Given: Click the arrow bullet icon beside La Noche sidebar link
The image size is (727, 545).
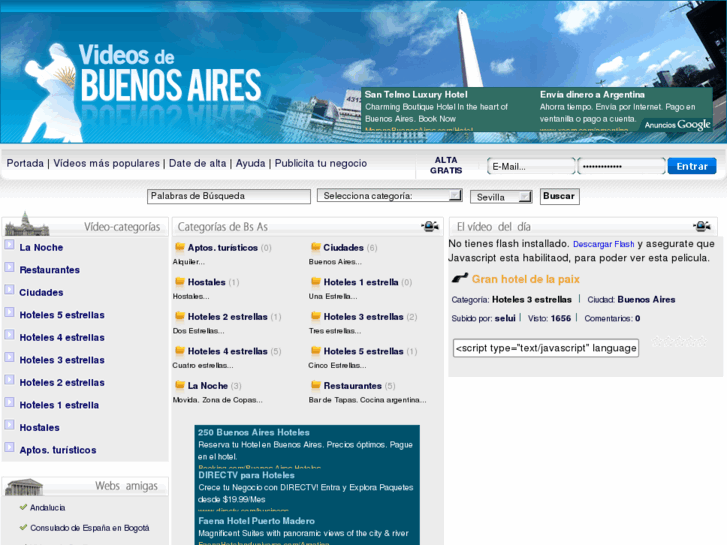Looking at the screenshot, I should tap(9, 244).
